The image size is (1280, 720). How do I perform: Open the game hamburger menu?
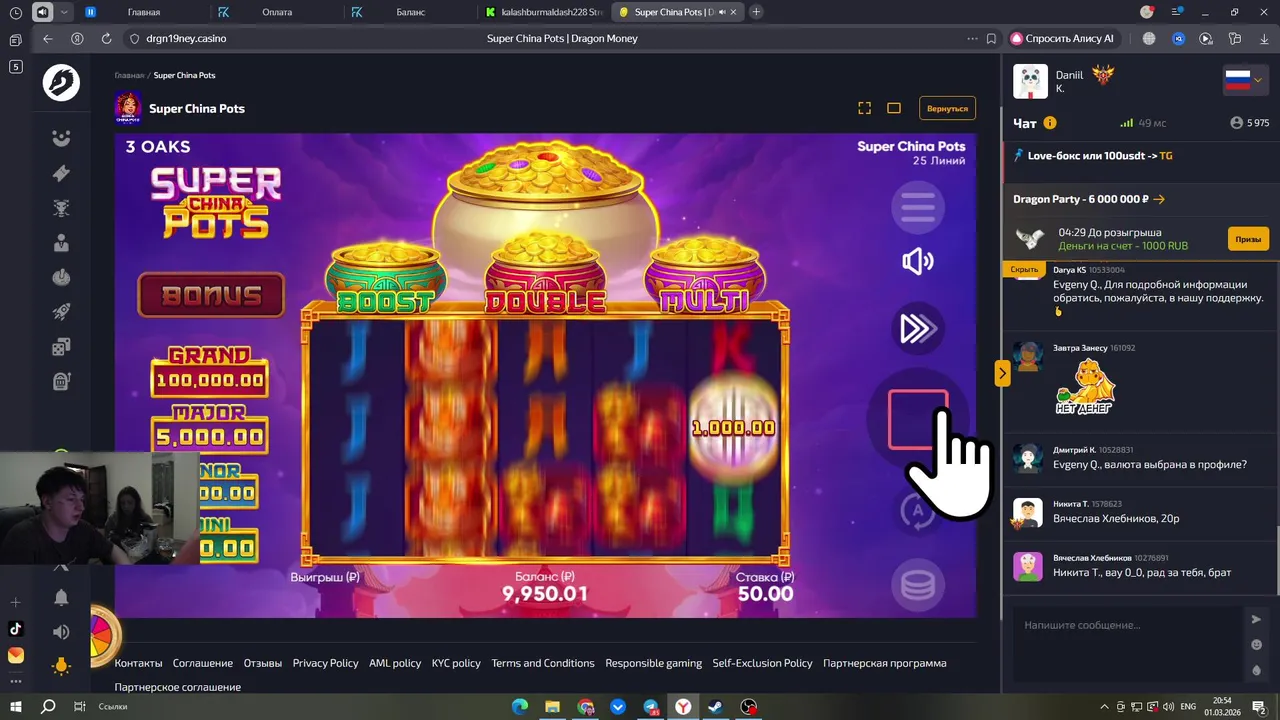[917, 208]
